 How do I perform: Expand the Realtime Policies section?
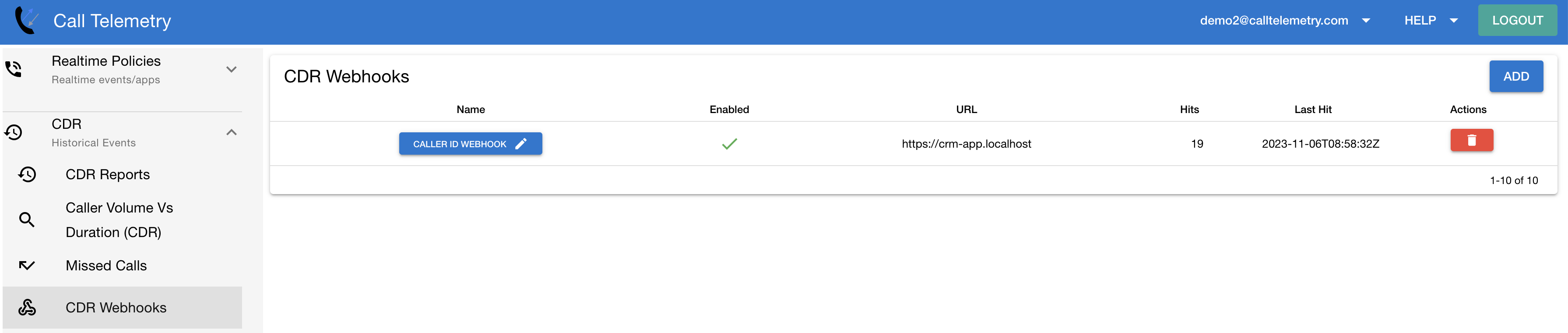pos(231,69)
